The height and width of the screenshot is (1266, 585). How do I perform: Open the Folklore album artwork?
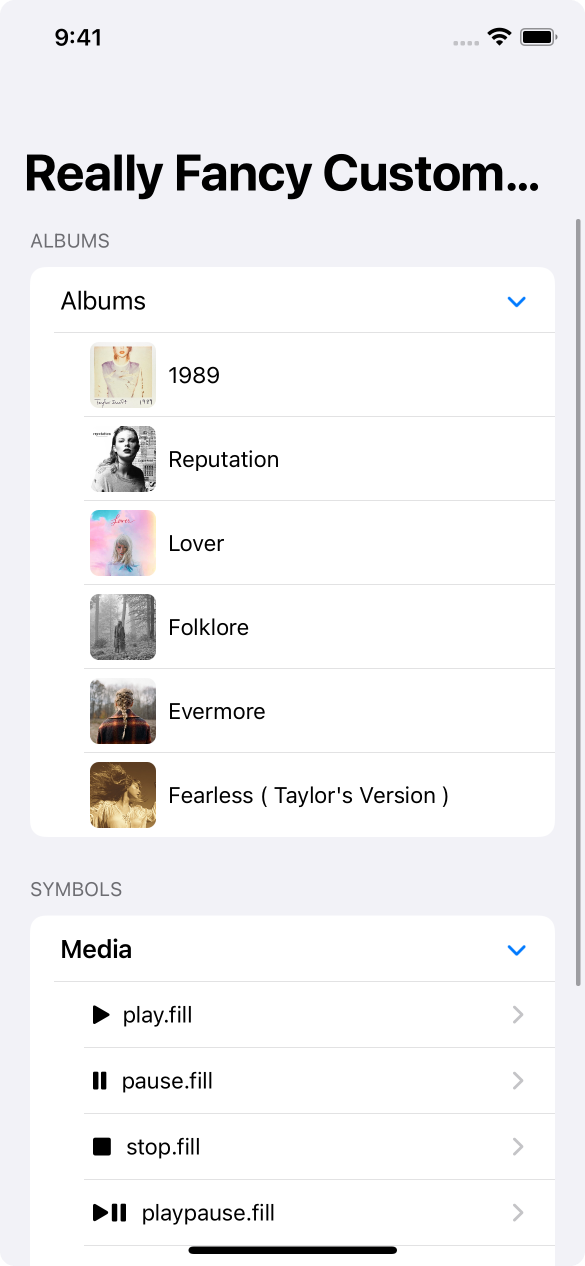click(x=122, y=626)
